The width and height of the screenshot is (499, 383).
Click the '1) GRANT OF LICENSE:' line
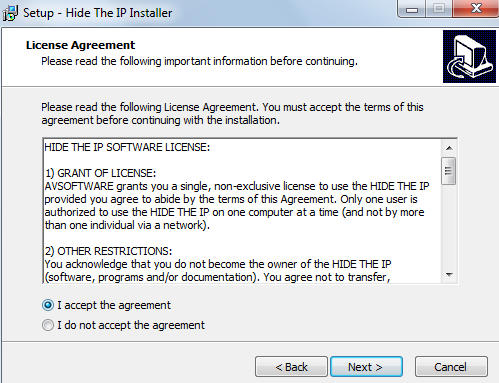[x=100, y=173]
